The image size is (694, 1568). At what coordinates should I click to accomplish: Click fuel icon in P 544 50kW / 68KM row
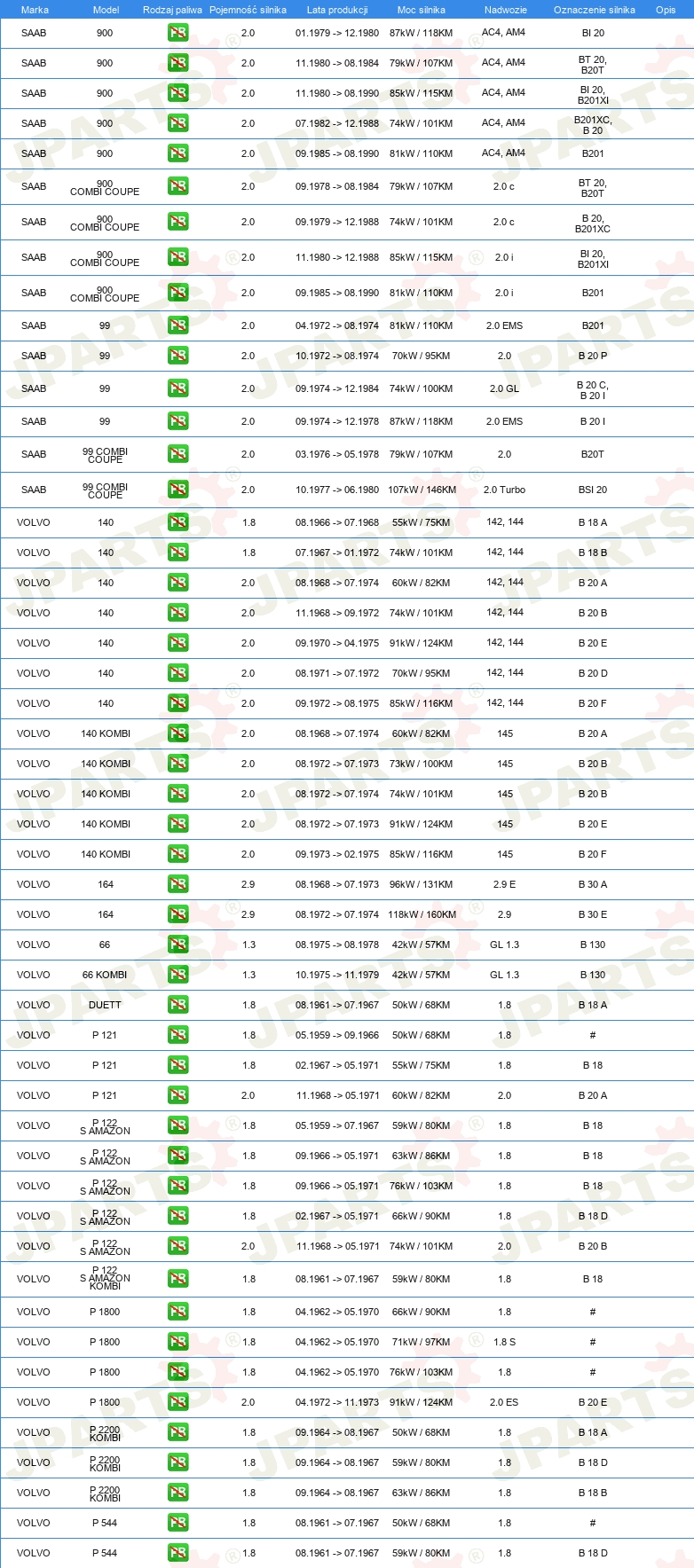point(178,1523)
